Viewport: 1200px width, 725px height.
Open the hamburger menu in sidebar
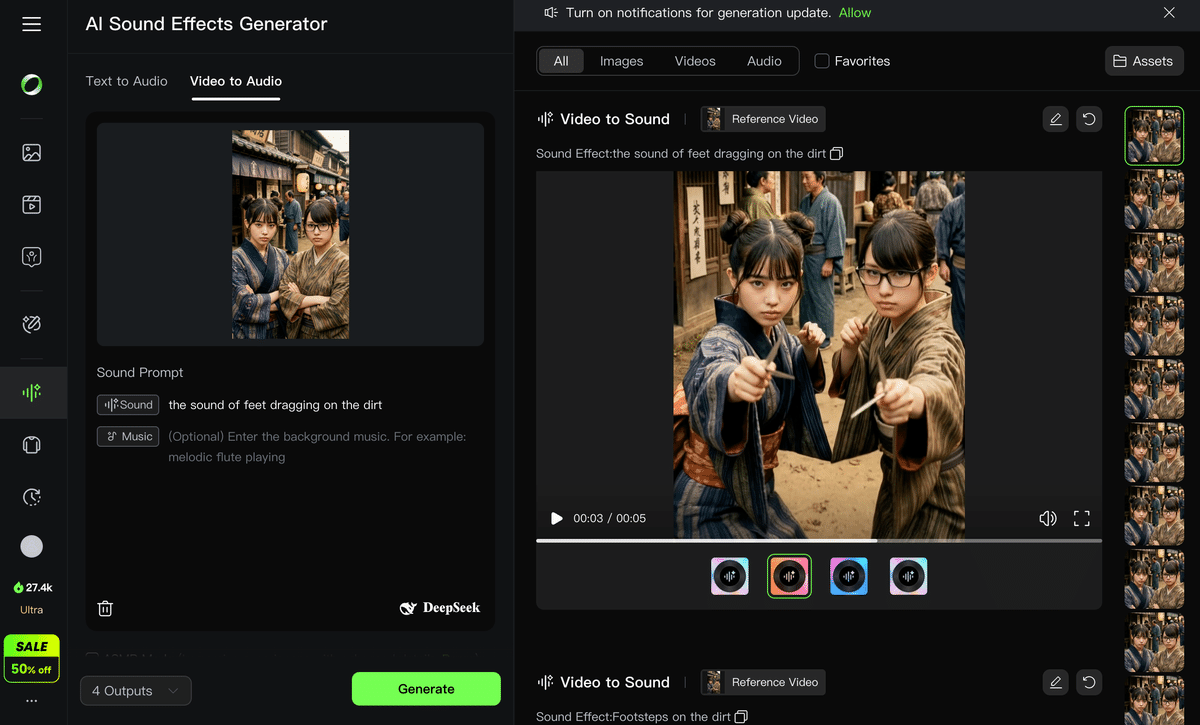32,24
